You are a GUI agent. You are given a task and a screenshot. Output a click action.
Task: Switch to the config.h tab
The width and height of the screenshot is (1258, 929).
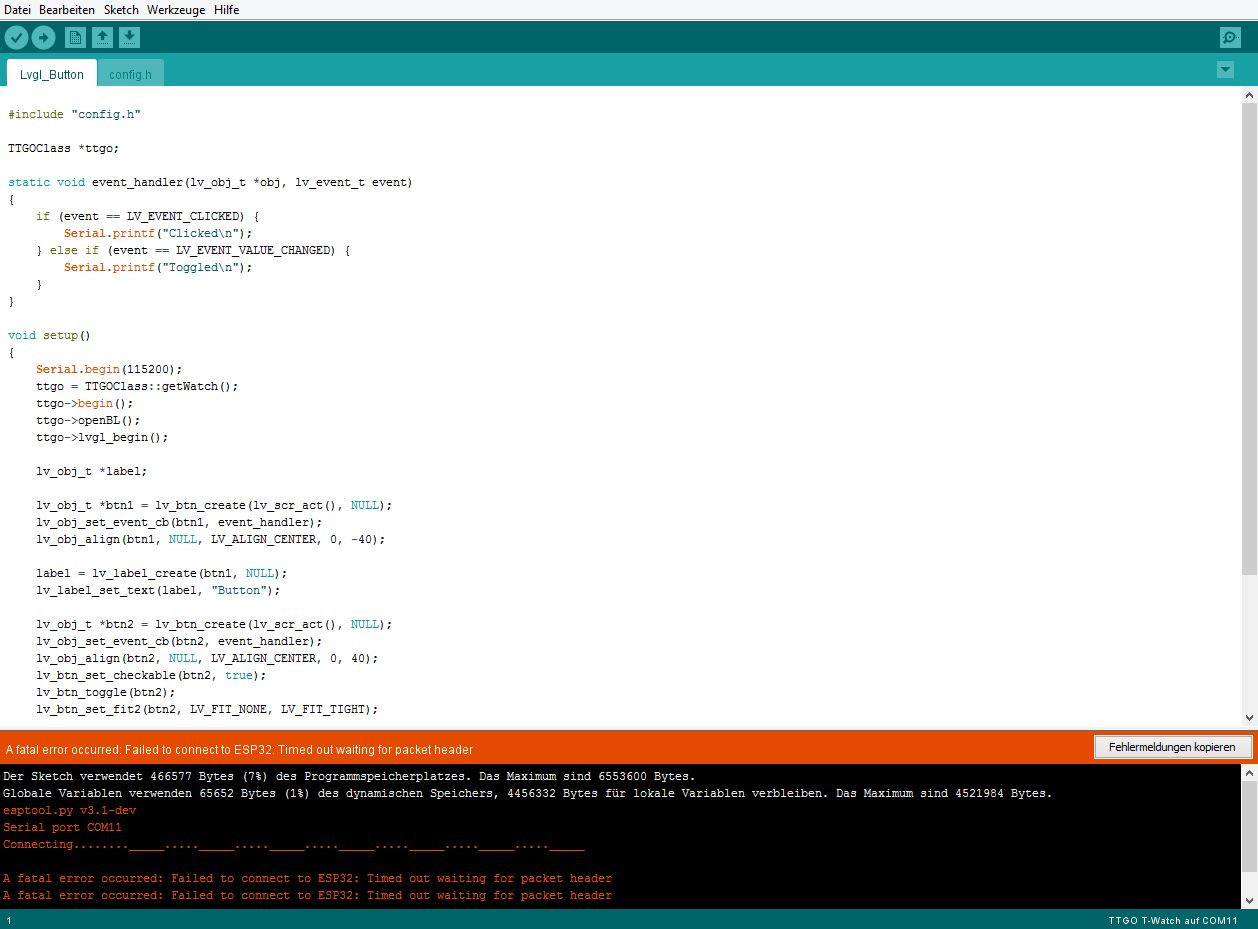tap(131, 74)
